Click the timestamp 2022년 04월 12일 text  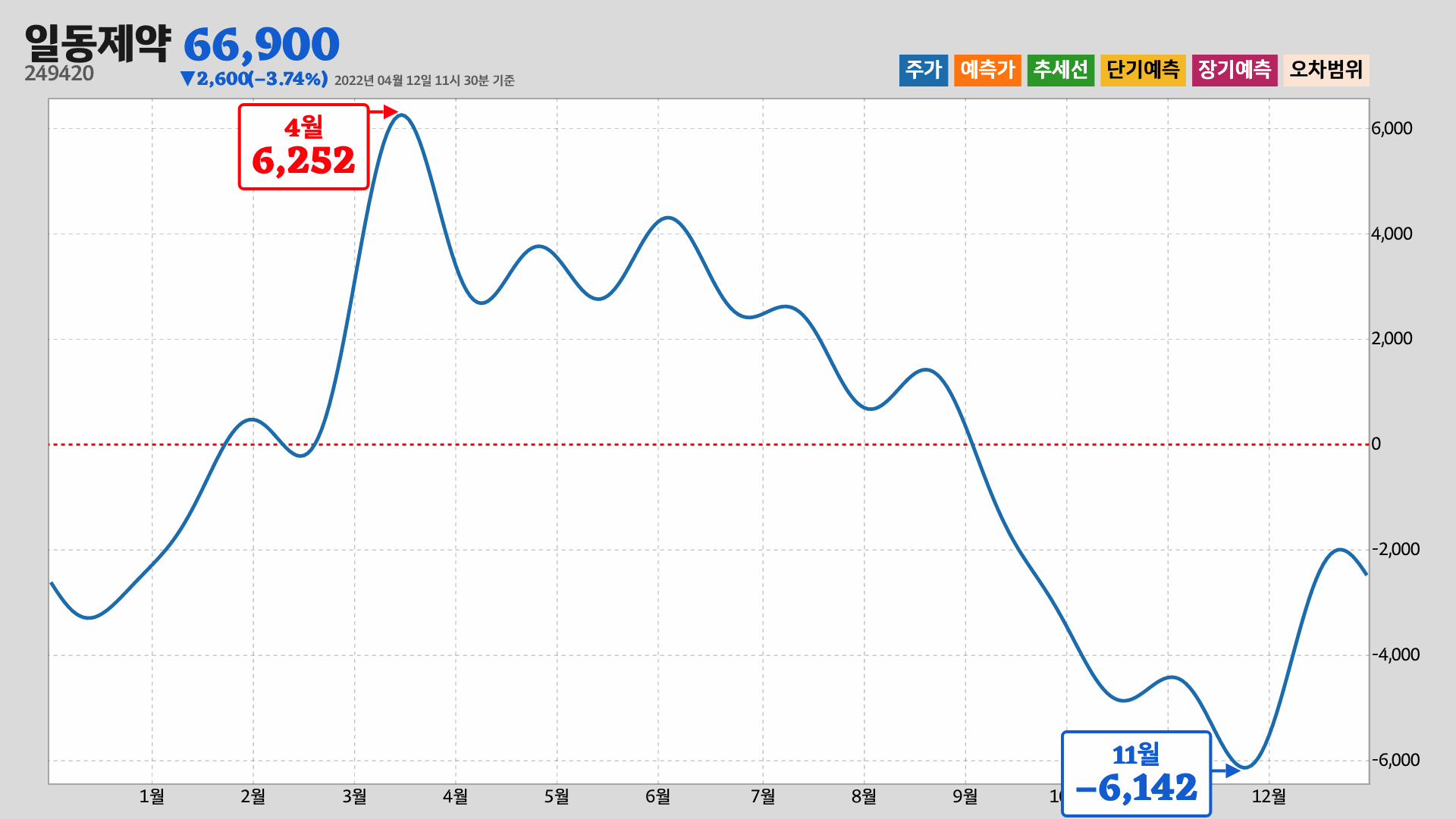[425, 80]
